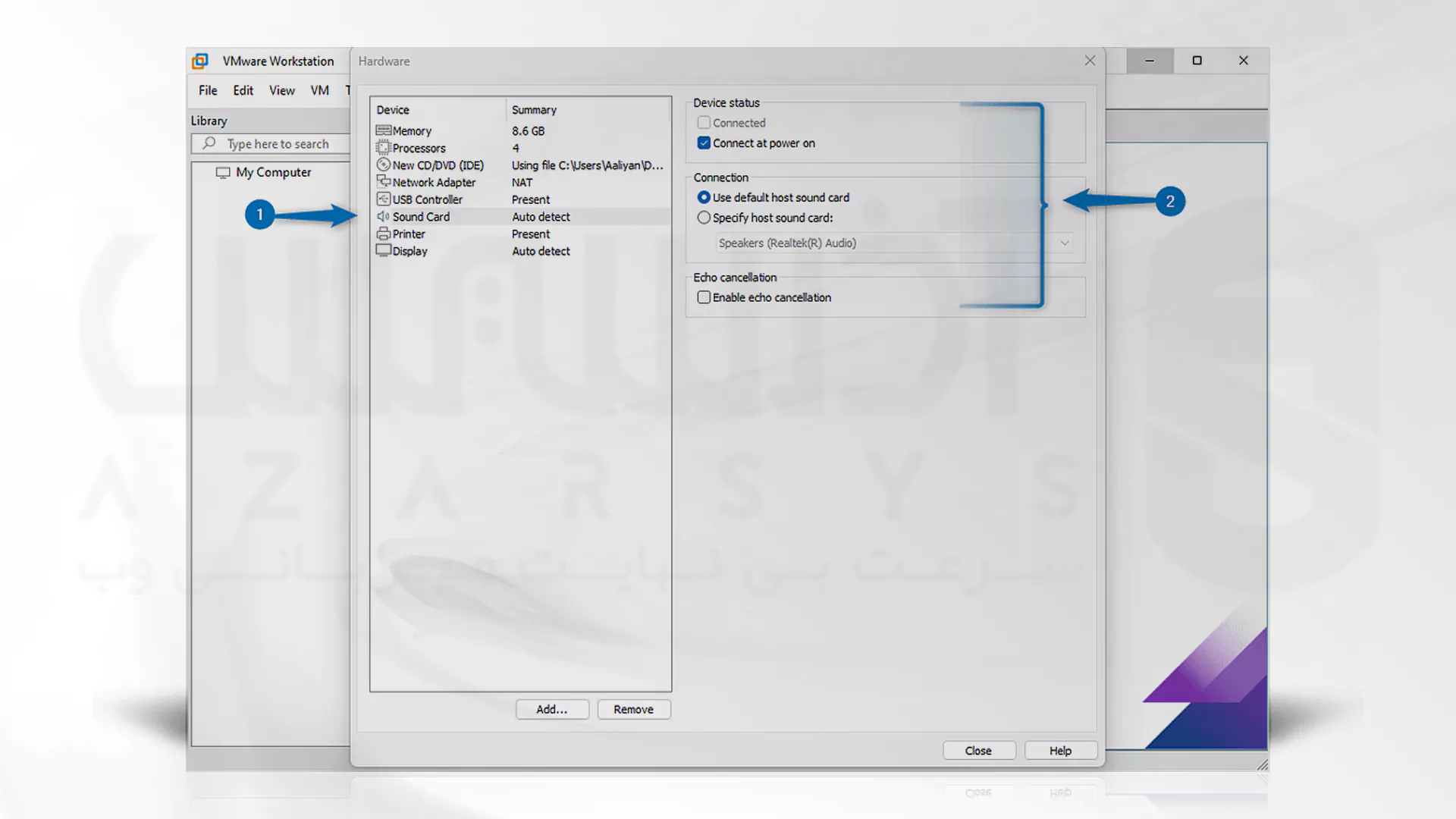Click the Remove device button
Viewport: 1456px width, 819px height.
point(633,709)
